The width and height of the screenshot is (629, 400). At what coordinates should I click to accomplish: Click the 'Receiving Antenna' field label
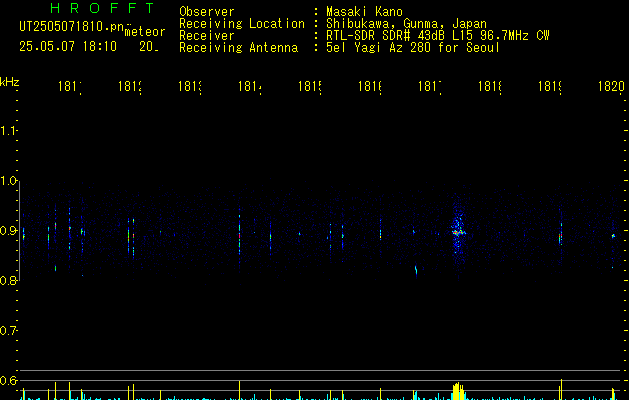[x=238, y=48]
